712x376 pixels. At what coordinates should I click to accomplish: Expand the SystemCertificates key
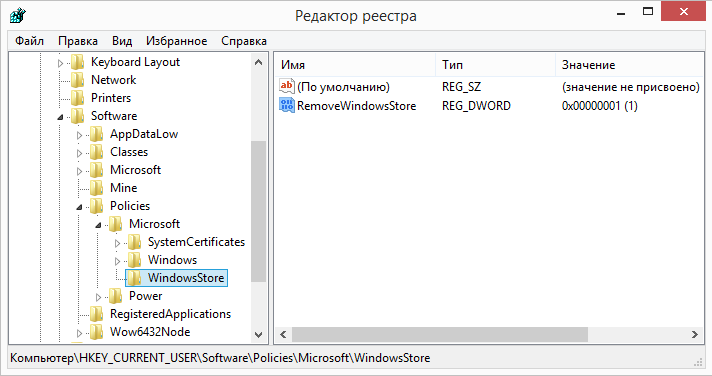118,243
